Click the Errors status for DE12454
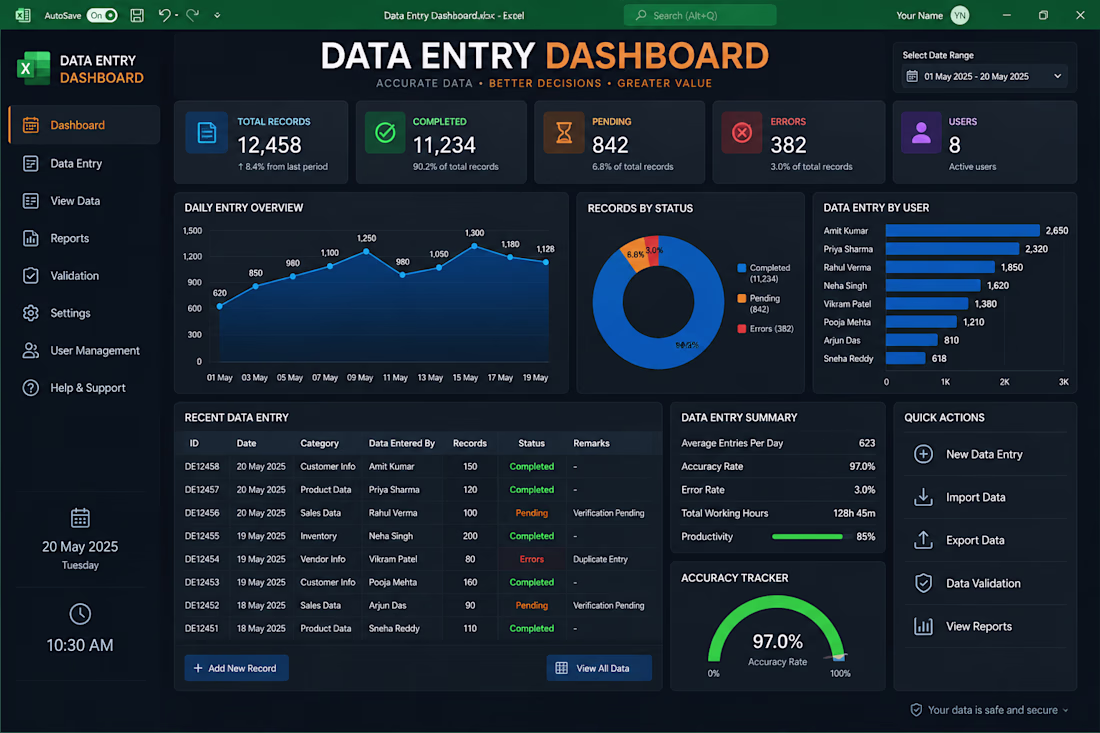1100x733 pixels. click(532, 559)
